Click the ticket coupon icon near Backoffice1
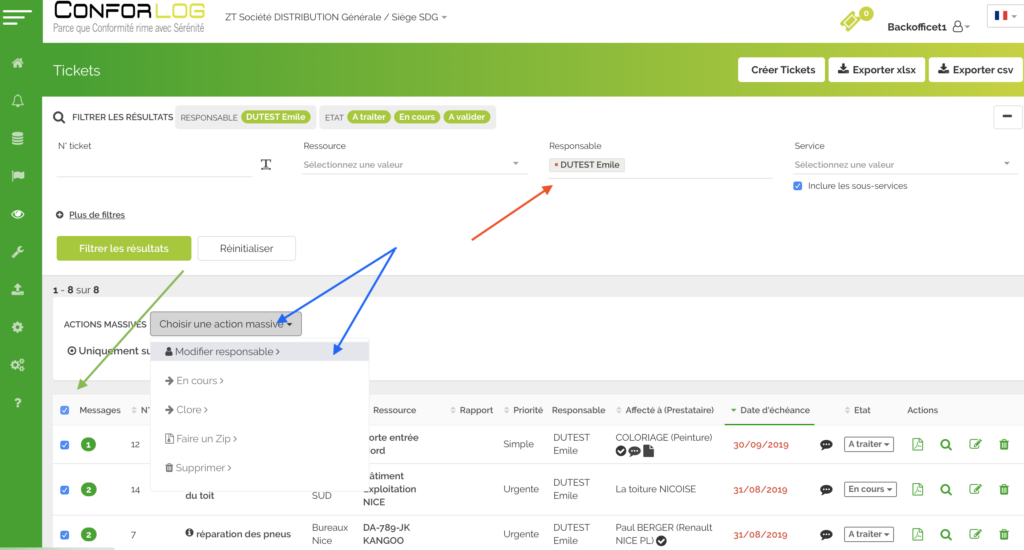Screen dimensions: 1024x550 click(x=852, y=22)
